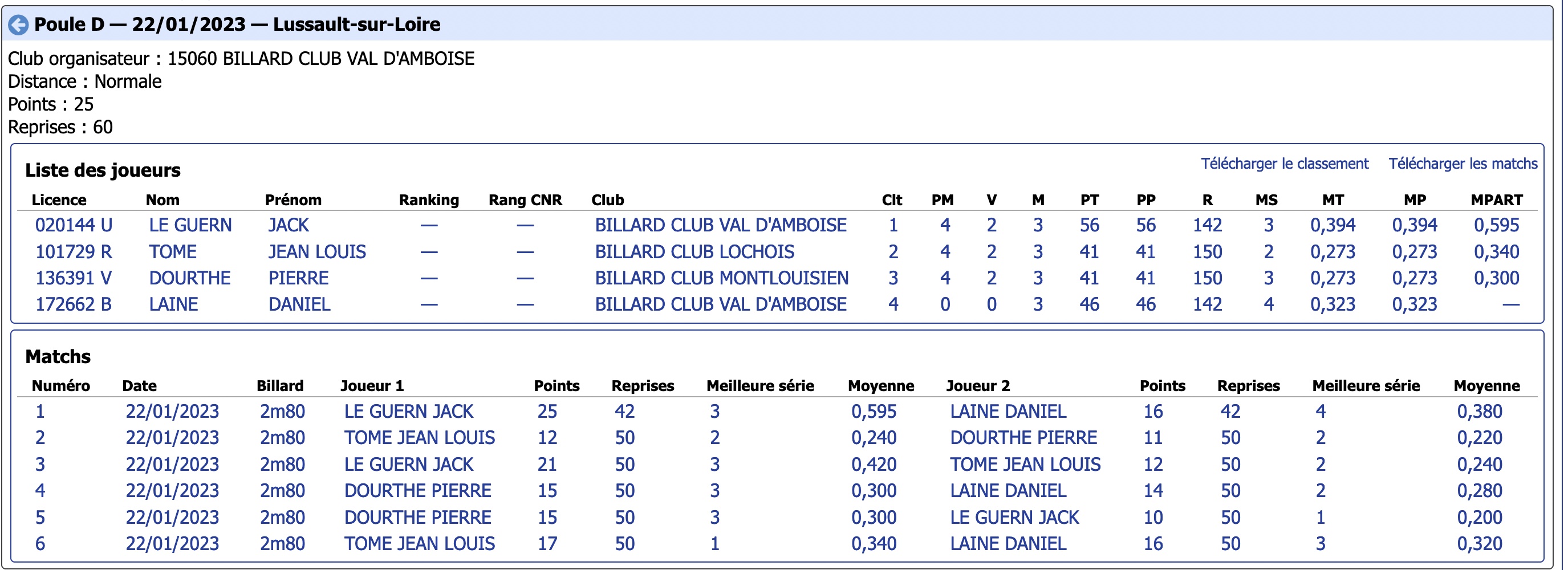Click the Clt column header
The height and width of the screenshot is (570, 1568).
point(892,200)
